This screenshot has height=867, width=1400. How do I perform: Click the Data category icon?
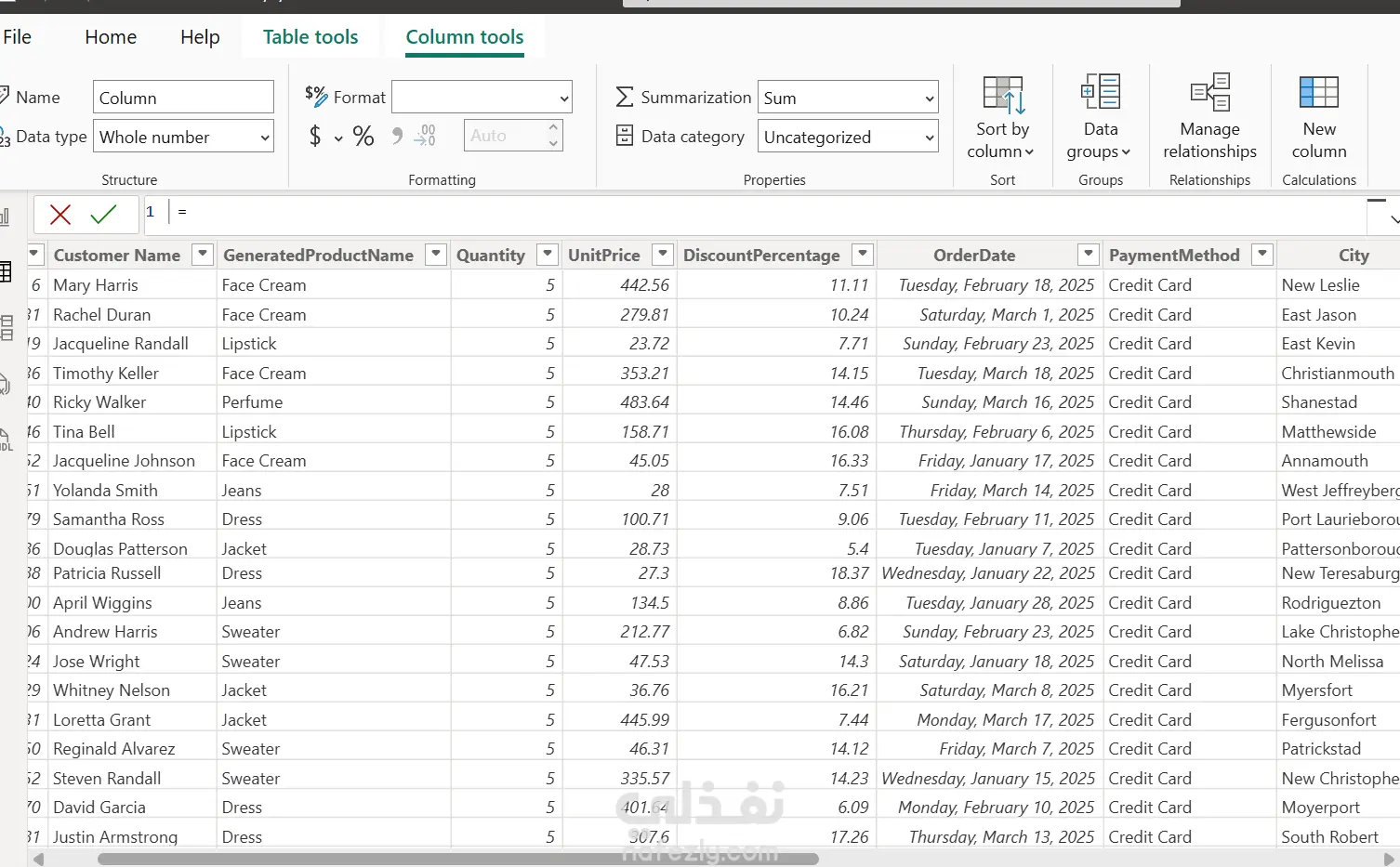point(625,137)
